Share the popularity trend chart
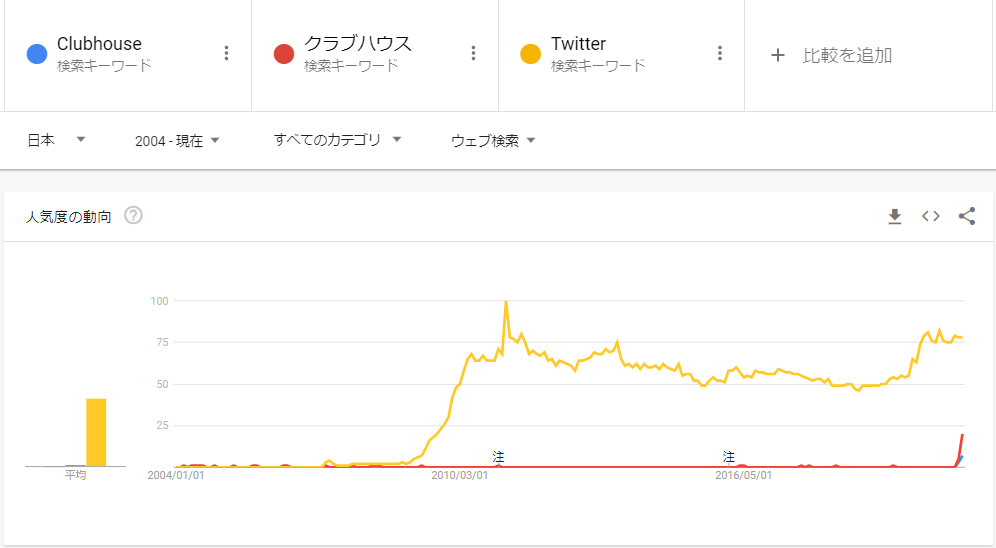This screenshot has width=996, height=548. point(967,217)
